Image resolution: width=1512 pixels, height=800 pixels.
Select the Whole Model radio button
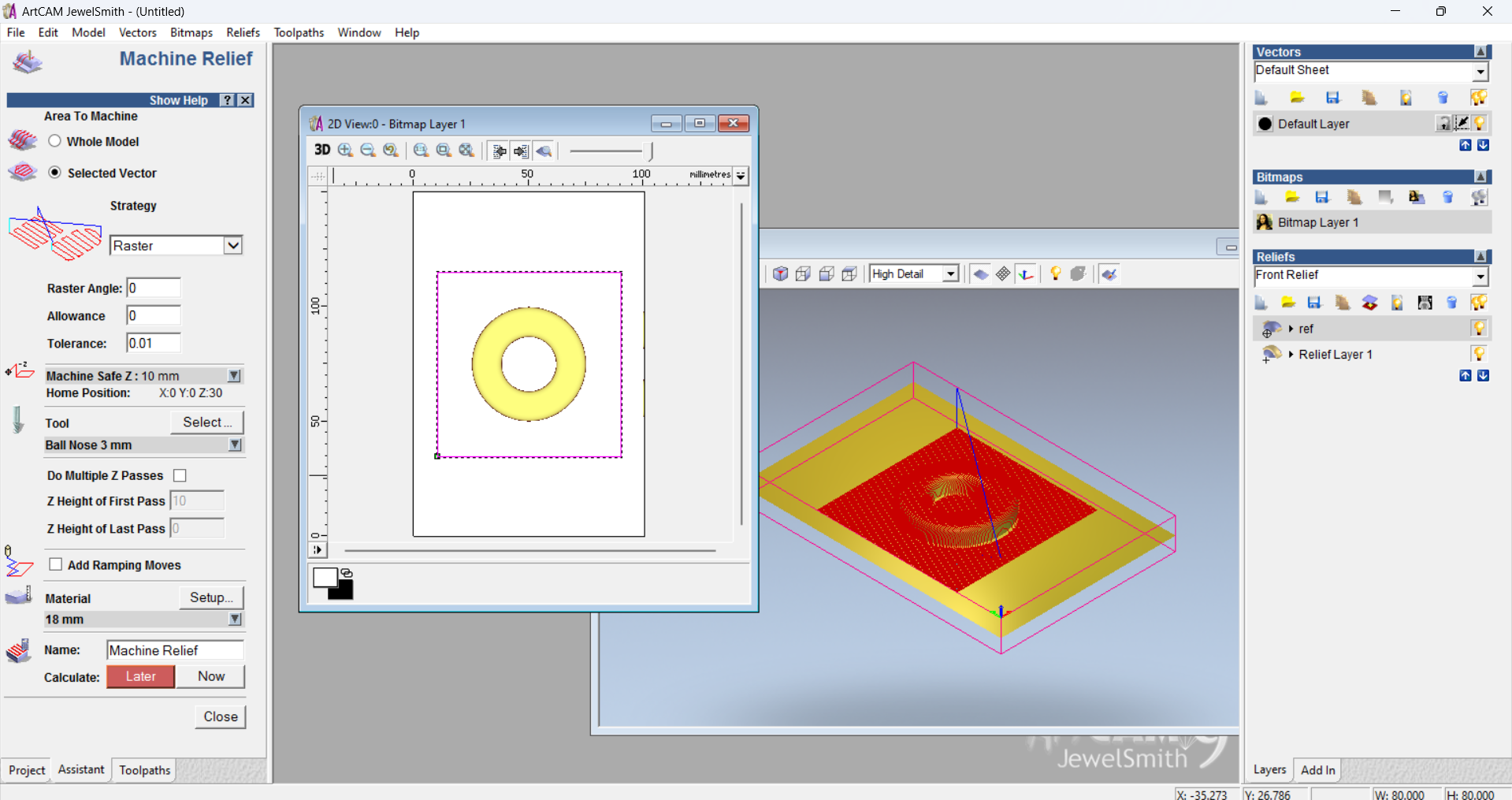pos(54,141)
